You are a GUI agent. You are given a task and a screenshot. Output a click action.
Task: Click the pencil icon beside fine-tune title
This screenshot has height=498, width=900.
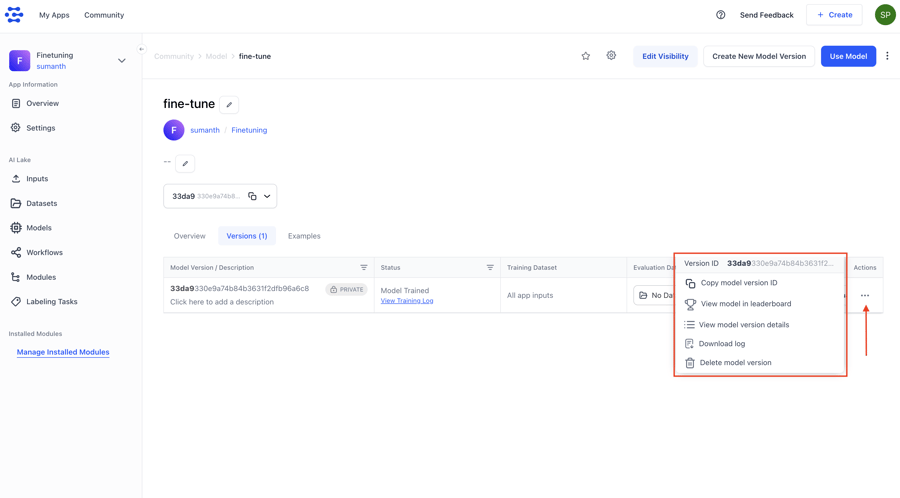point(229,105)
